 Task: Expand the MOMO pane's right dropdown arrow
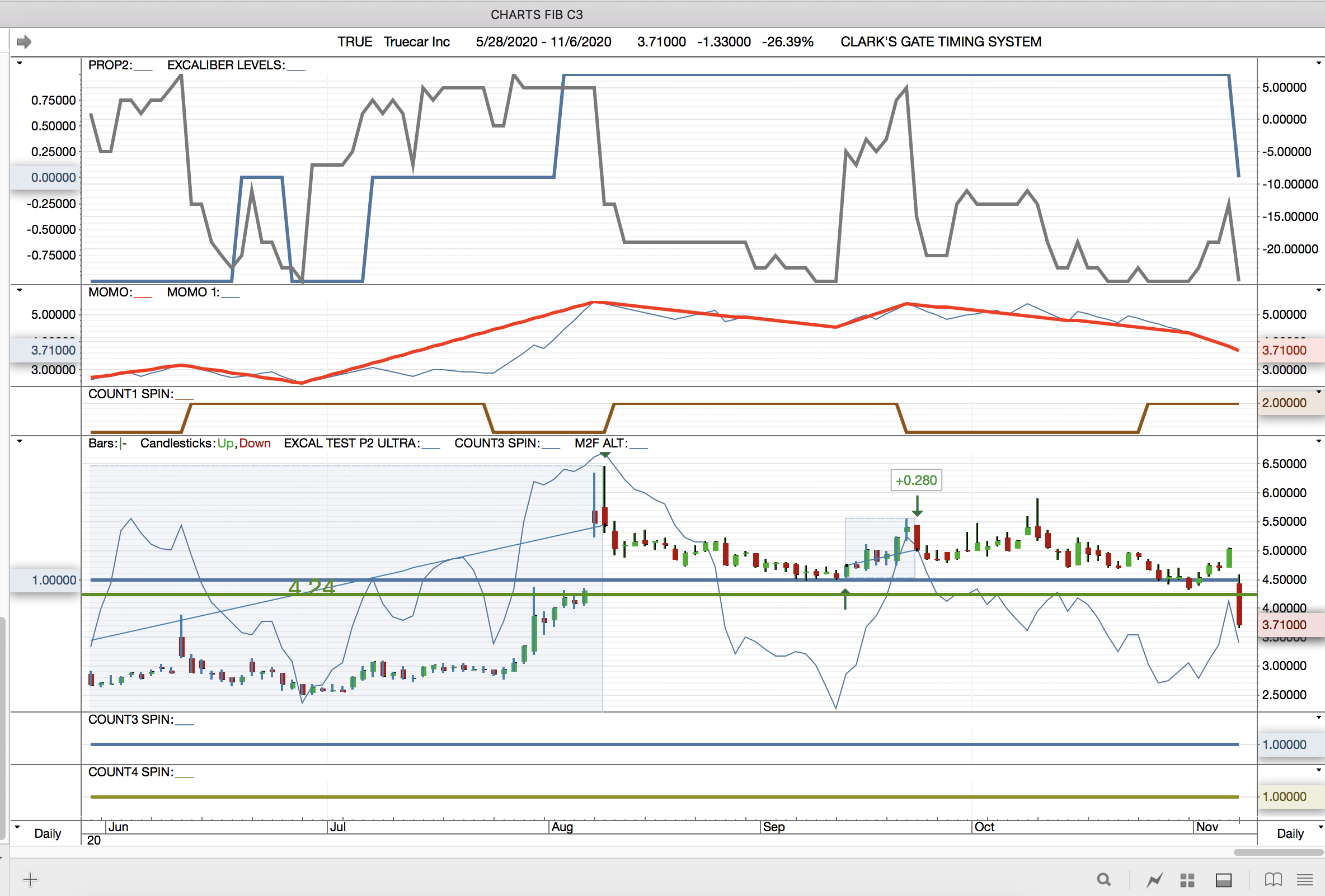1318,290
